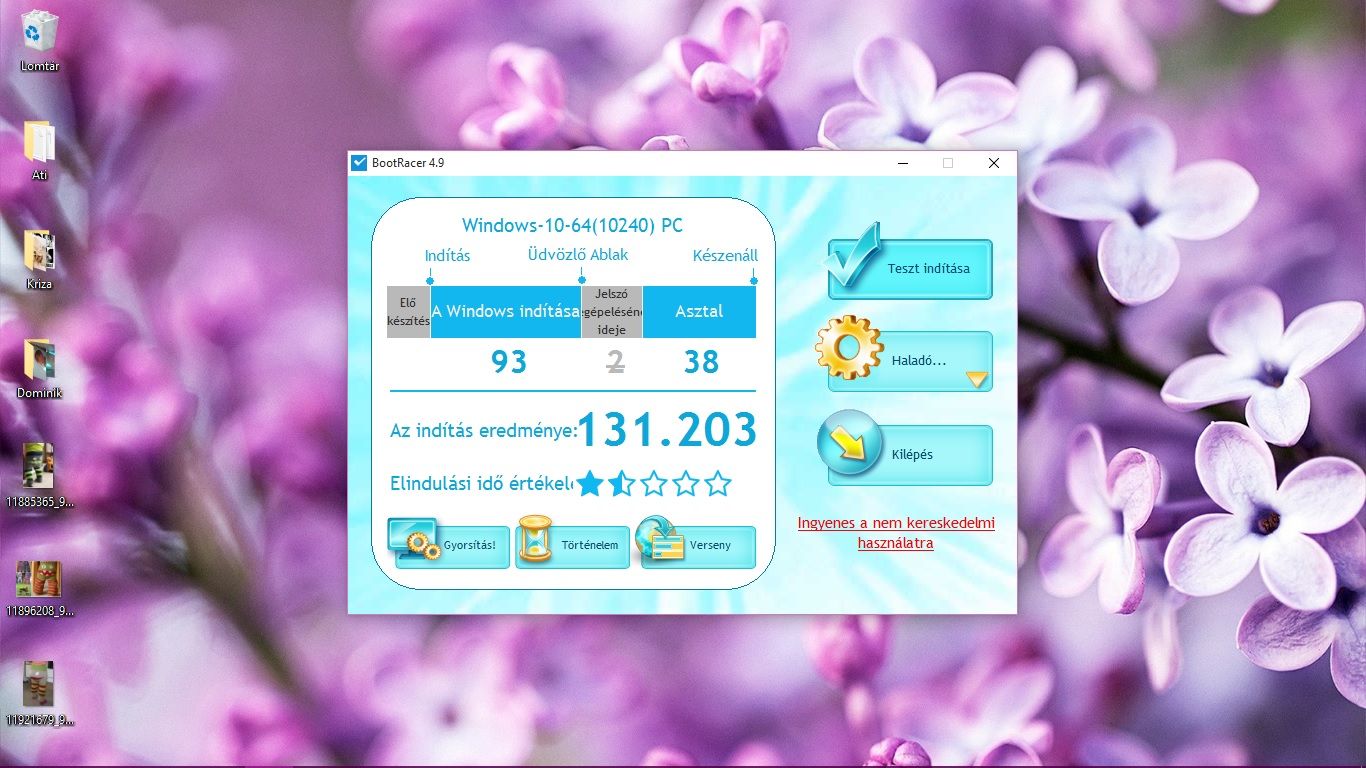Click the struck-through password time 2
The width and height of the screenshot is (1366, 768).
coord(616,362)
